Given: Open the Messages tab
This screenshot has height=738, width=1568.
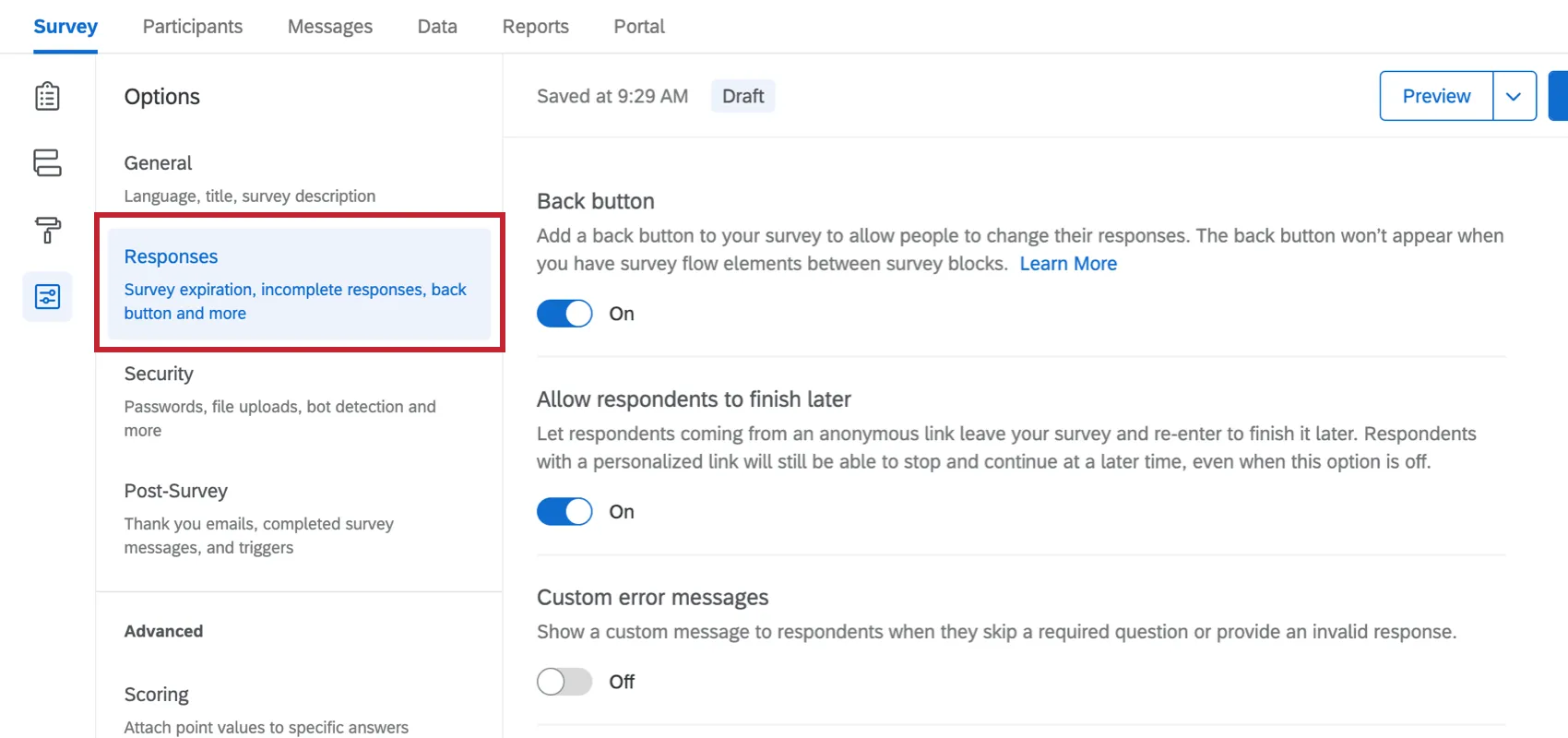Looking at the screenshot, I should pyautogui.click(x=330, y=27).
